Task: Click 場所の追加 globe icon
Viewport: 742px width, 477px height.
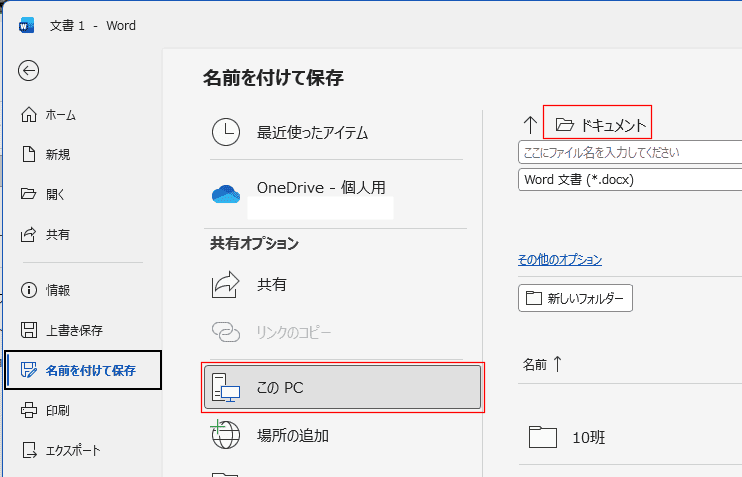Action: tap(226, 436)
